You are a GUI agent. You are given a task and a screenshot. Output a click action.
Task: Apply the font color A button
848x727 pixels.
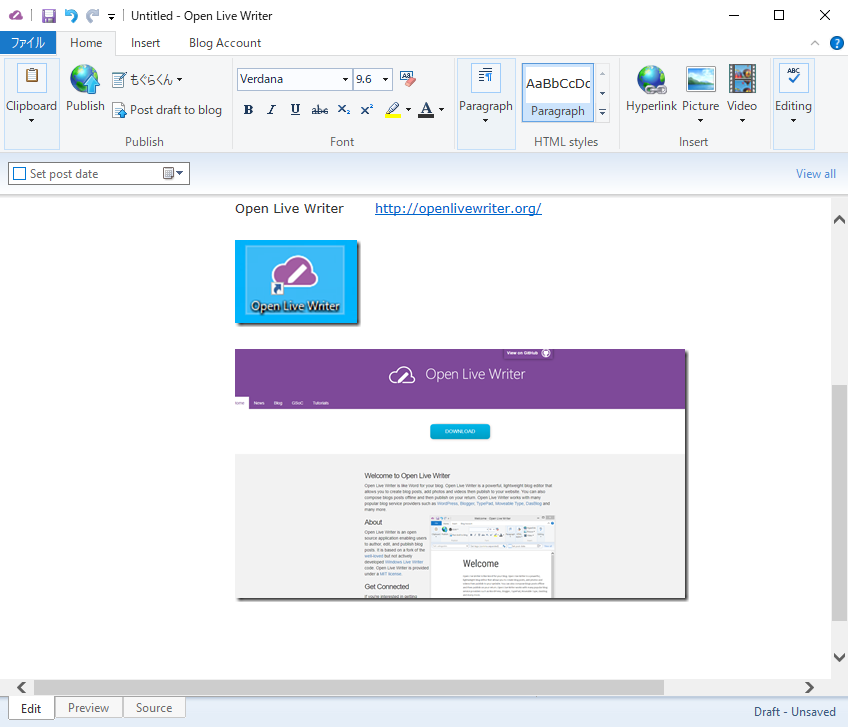point(426,110)
